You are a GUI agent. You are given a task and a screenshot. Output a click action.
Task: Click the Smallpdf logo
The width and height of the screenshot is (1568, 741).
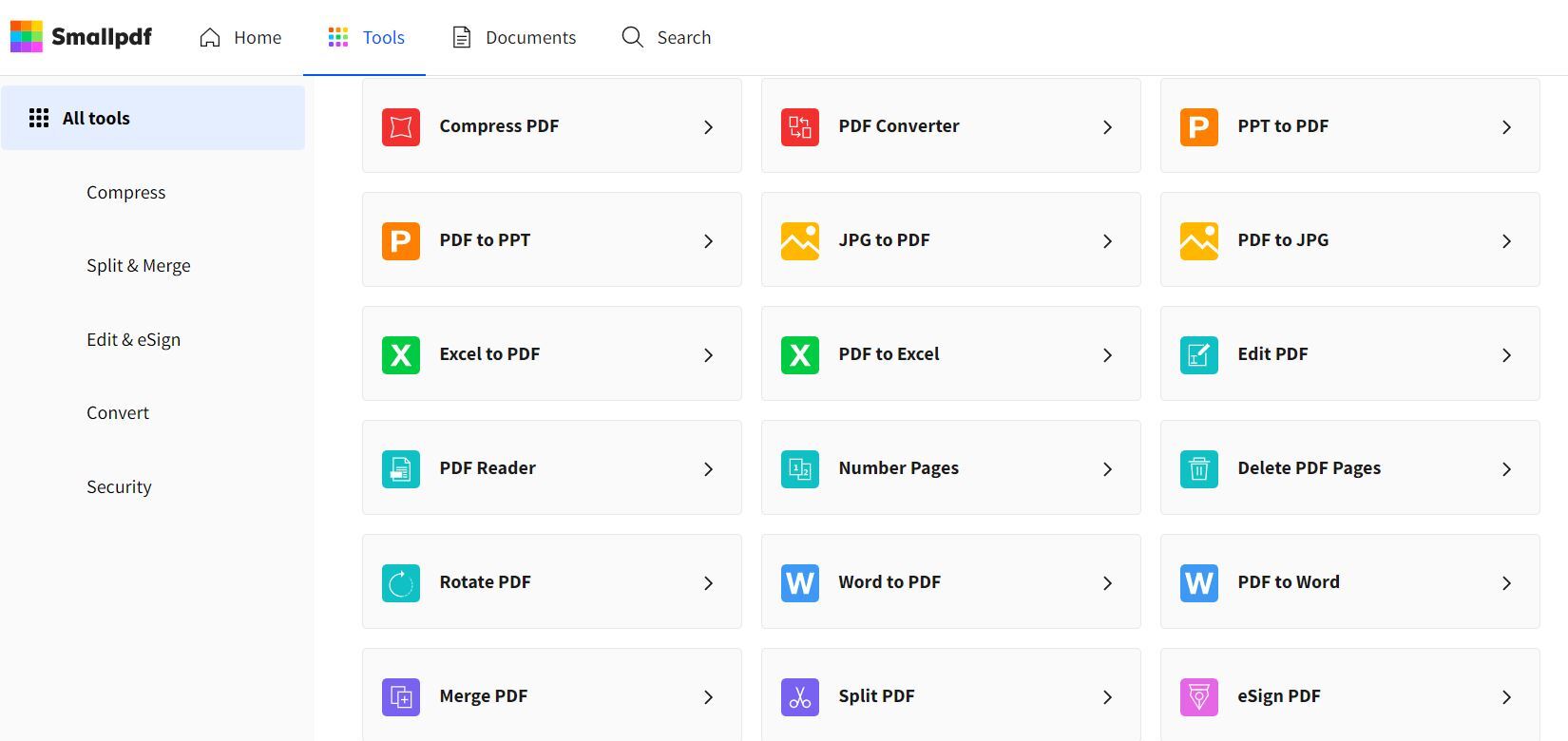click(x=81, y=37)
